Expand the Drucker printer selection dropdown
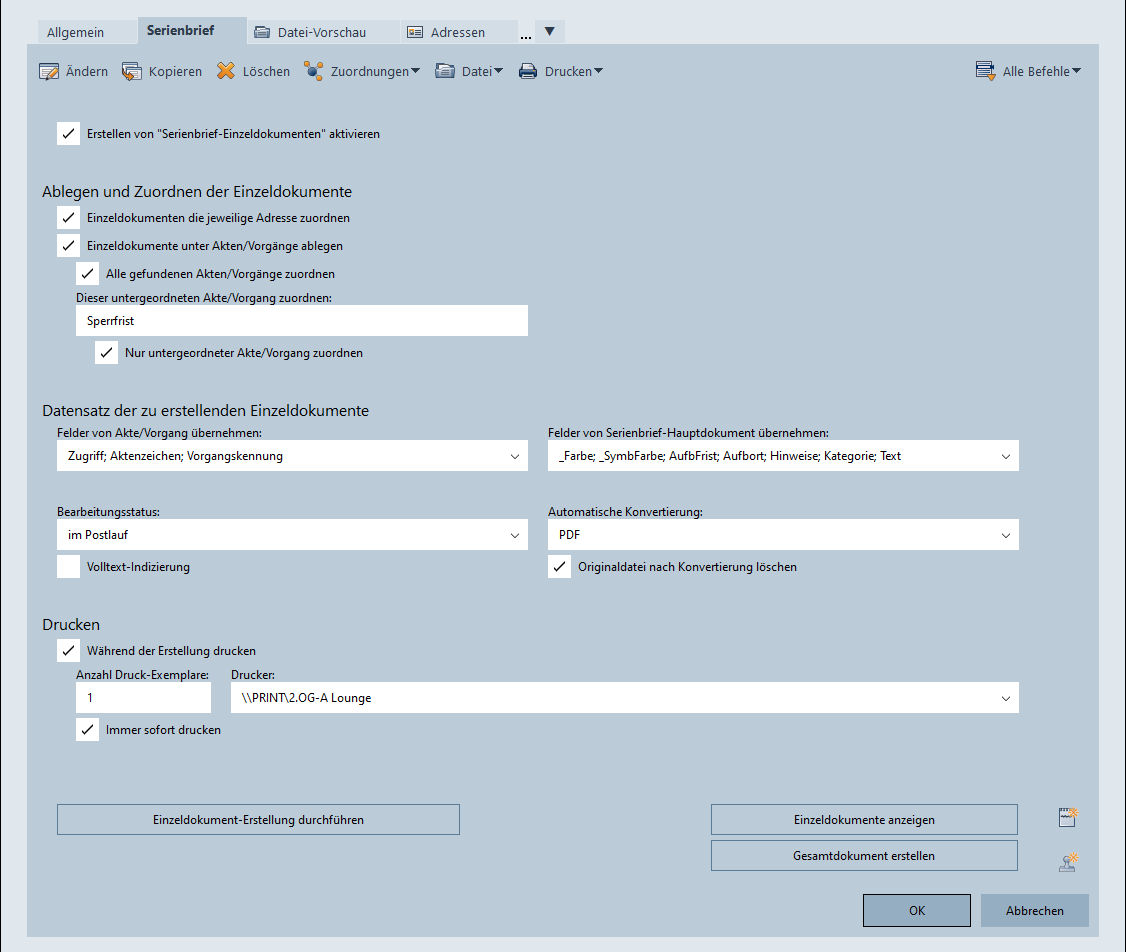Image resolution: width=1126 pixels, height=952 pixels. click(1005, 698)
